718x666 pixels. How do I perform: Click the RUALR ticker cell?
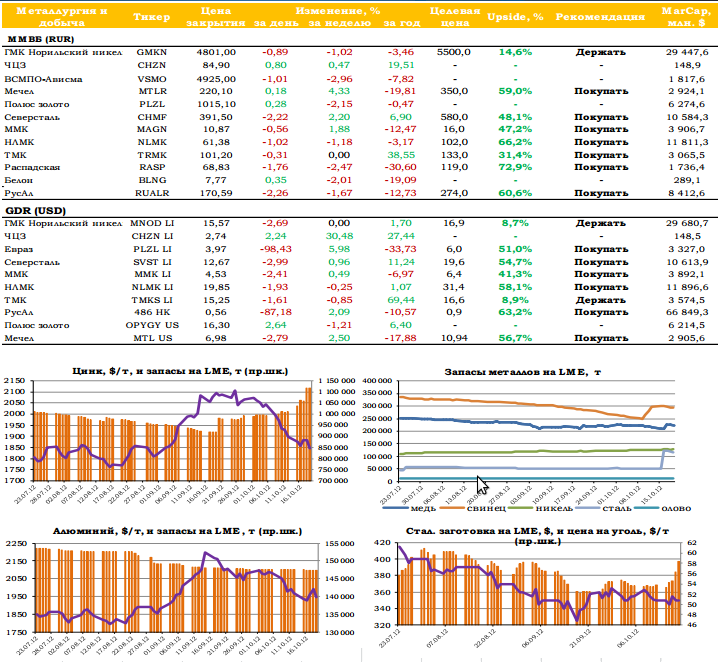coord(152,193)
